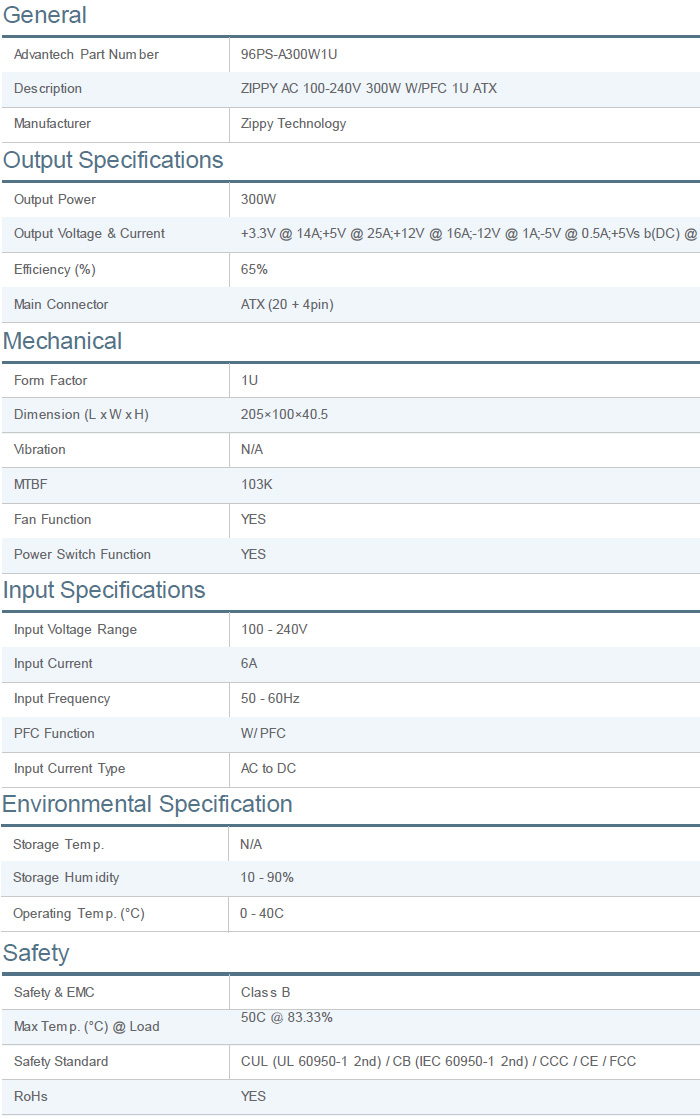Click the 65% efficiency value
This screenshot has height=1119, width=700.
point(254,269)
